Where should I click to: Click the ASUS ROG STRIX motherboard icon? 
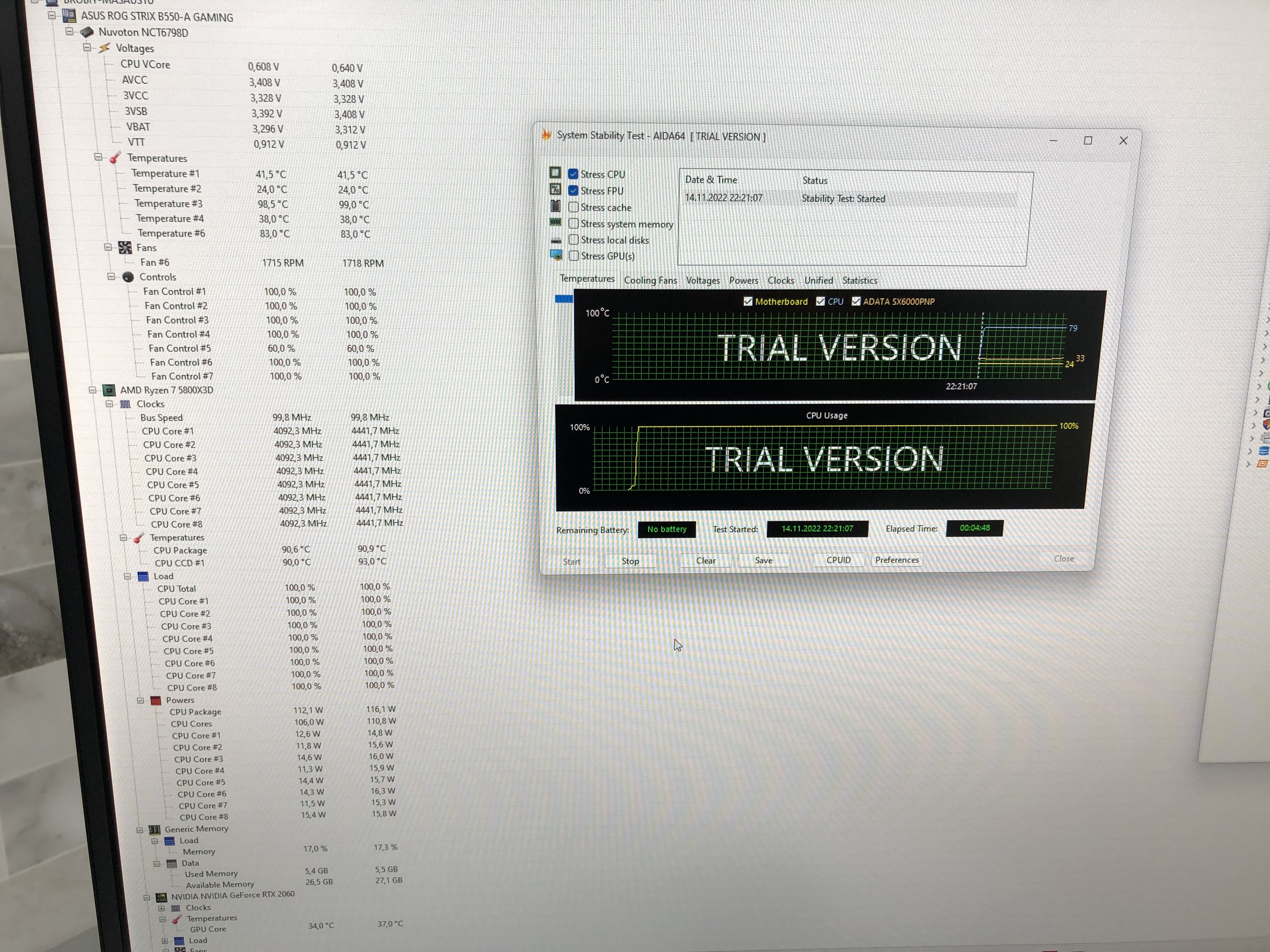pos(69,15)
